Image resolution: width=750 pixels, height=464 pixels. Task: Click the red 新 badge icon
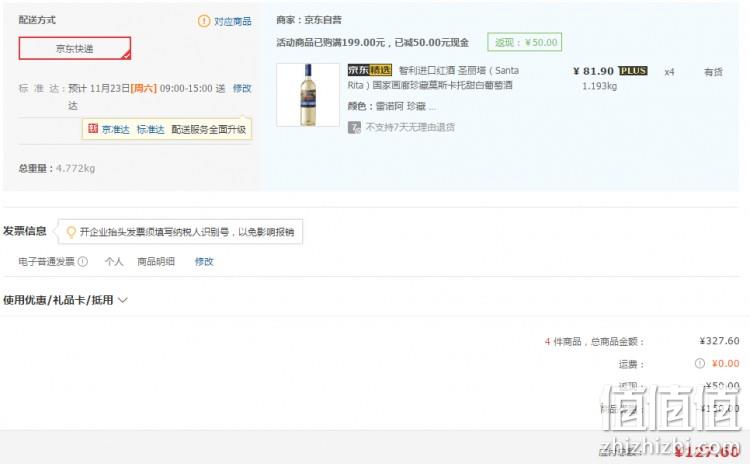point(93,128)
